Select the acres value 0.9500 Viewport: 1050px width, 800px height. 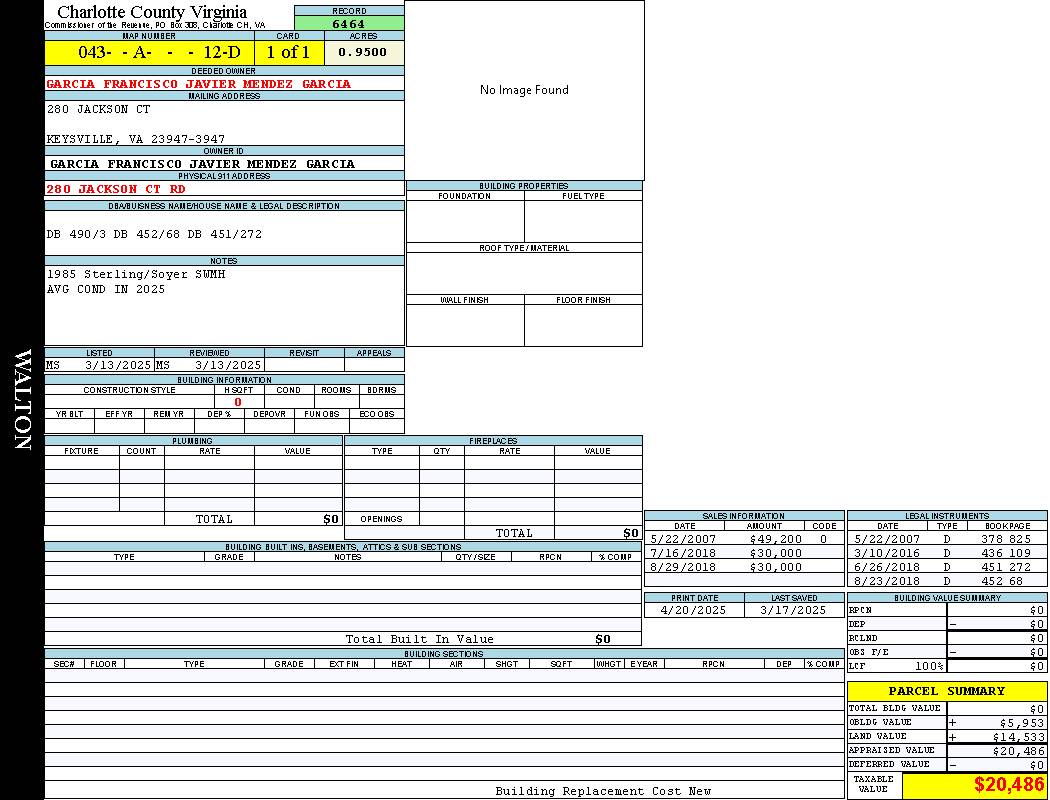[362, 52]
